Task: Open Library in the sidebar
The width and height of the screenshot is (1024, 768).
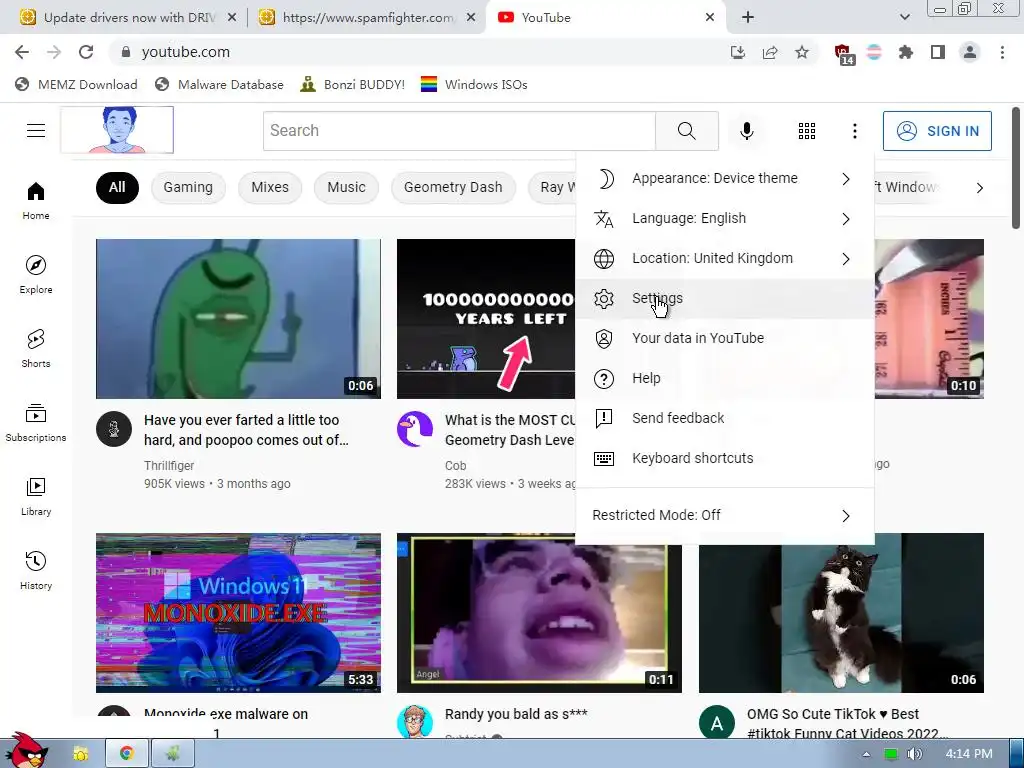Action: point(36,496)
